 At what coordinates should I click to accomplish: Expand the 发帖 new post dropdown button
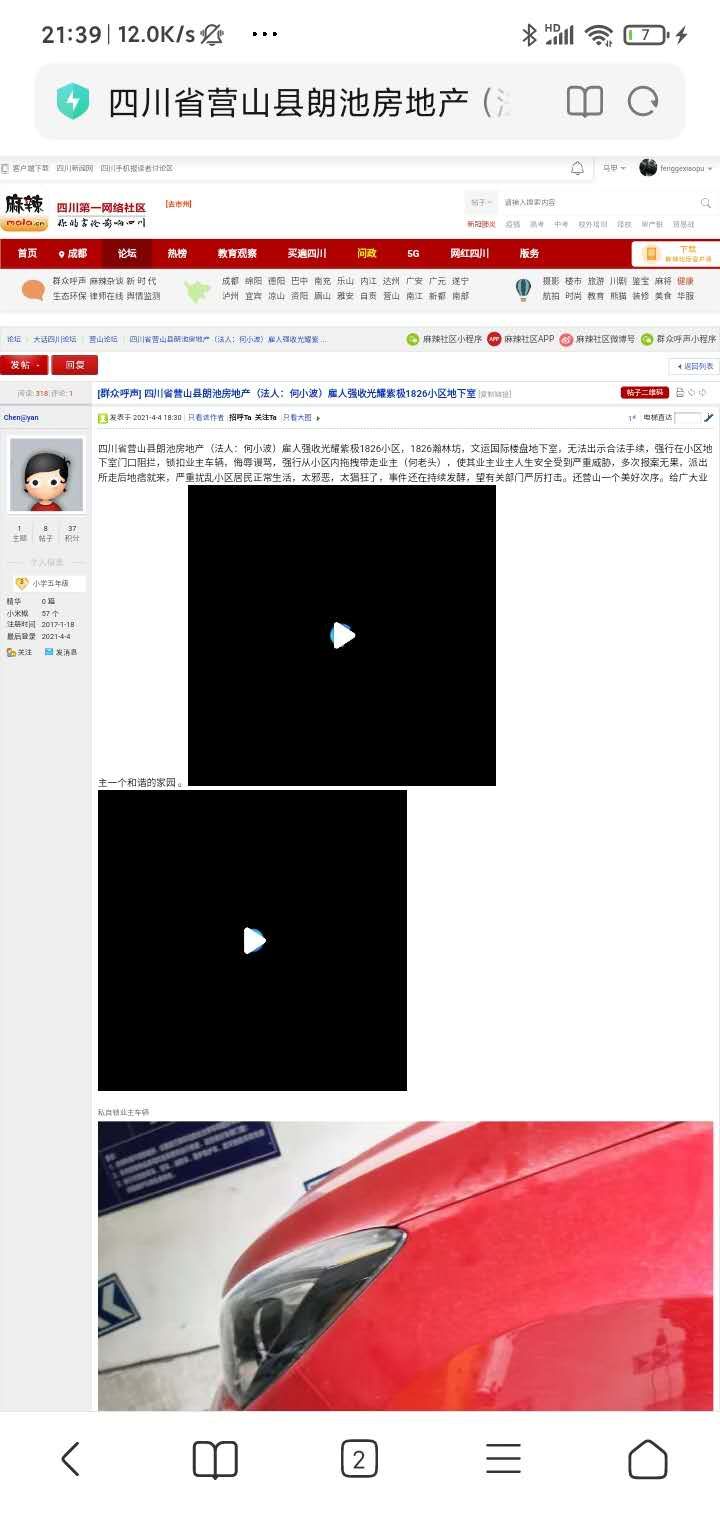click(x=24, y=365)
